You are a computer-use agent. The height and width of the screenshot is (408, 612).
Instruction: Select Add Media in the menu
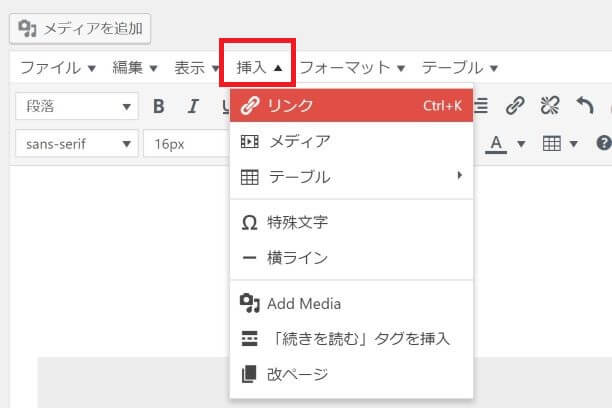352,304
